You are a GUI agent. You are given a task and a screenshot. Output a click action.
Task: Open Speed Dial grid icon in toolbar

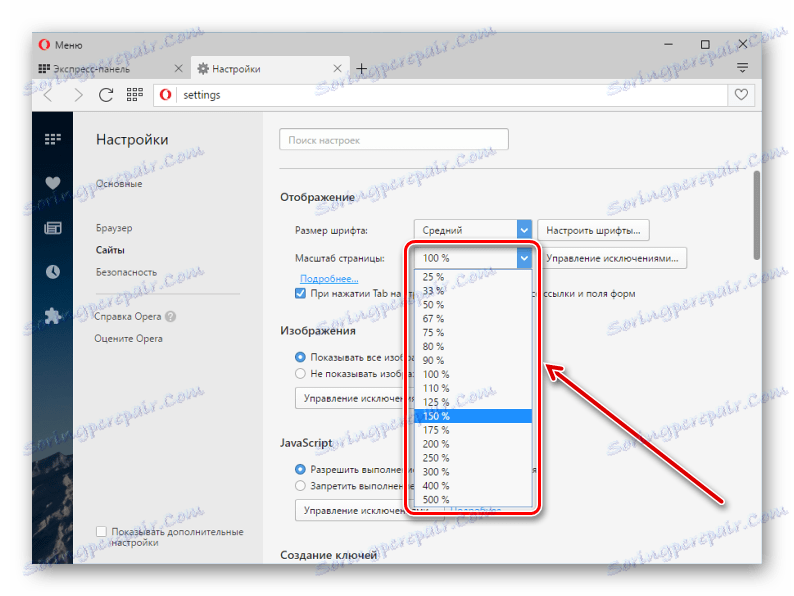click(135, 95)
